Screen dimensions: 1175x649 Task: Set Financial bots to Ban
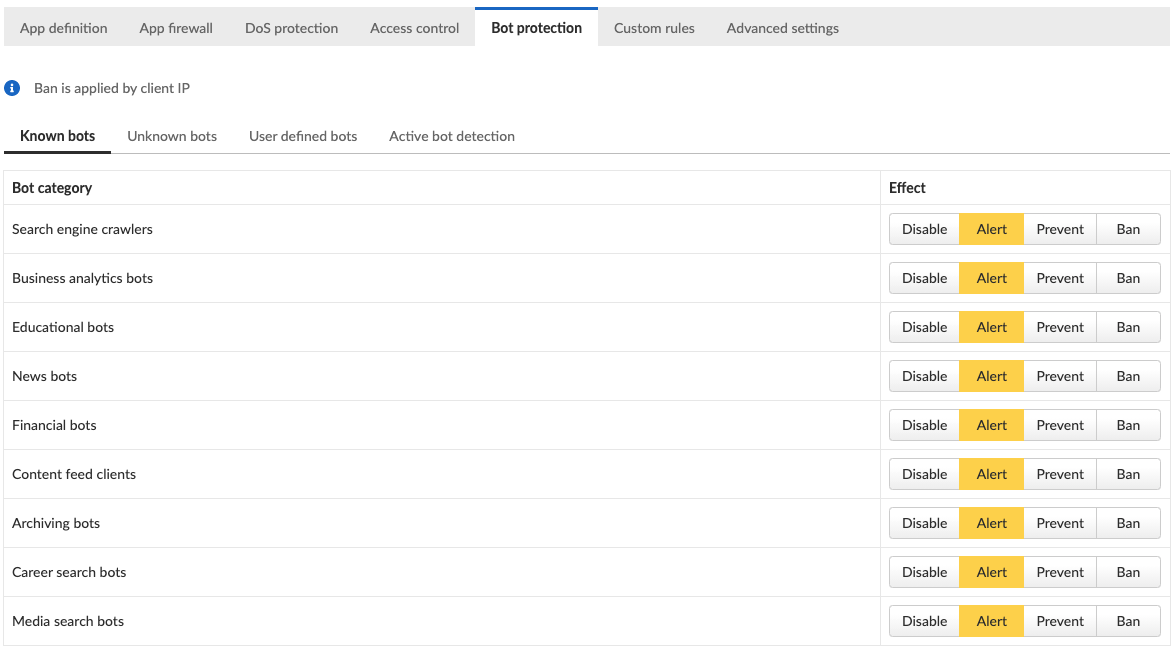1128,426
